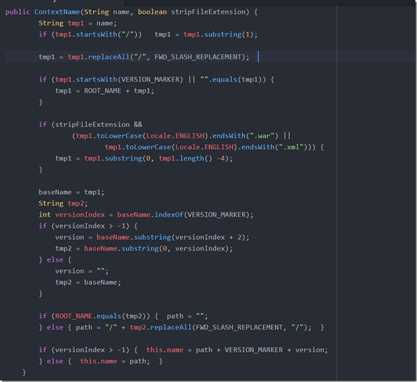Image resolution: width=417 pixels, height=382 pixels.
Task: Click 'FWD_SLASH_REPLACEMENT' in the tmp2.replaceAll line
Action: pos(238,327)
